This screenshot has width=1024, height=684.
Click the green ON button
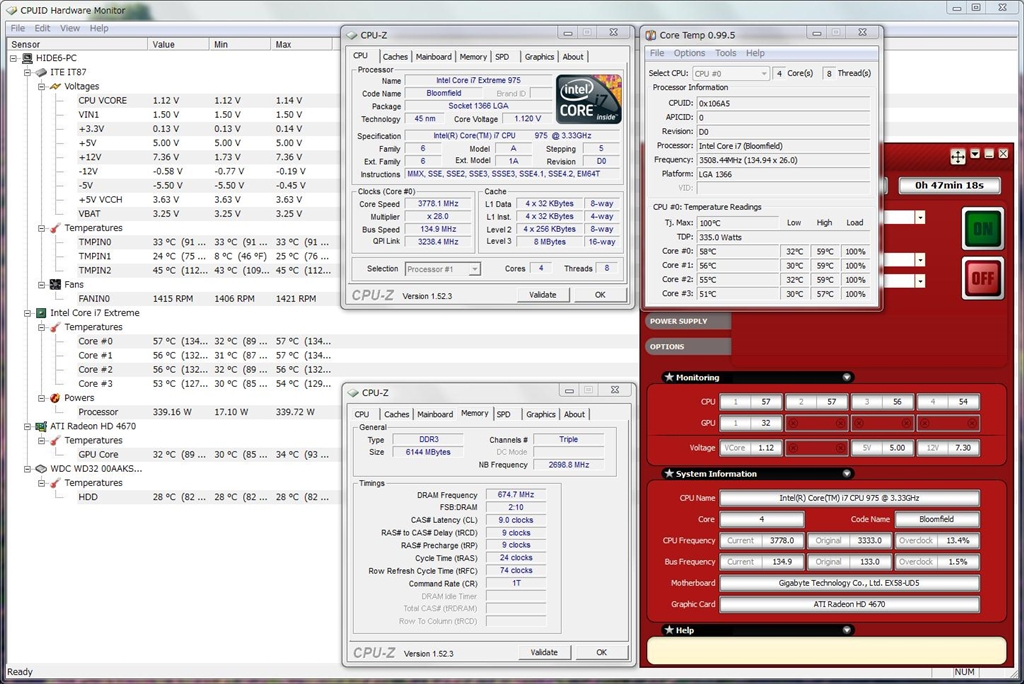pos(982,229)
